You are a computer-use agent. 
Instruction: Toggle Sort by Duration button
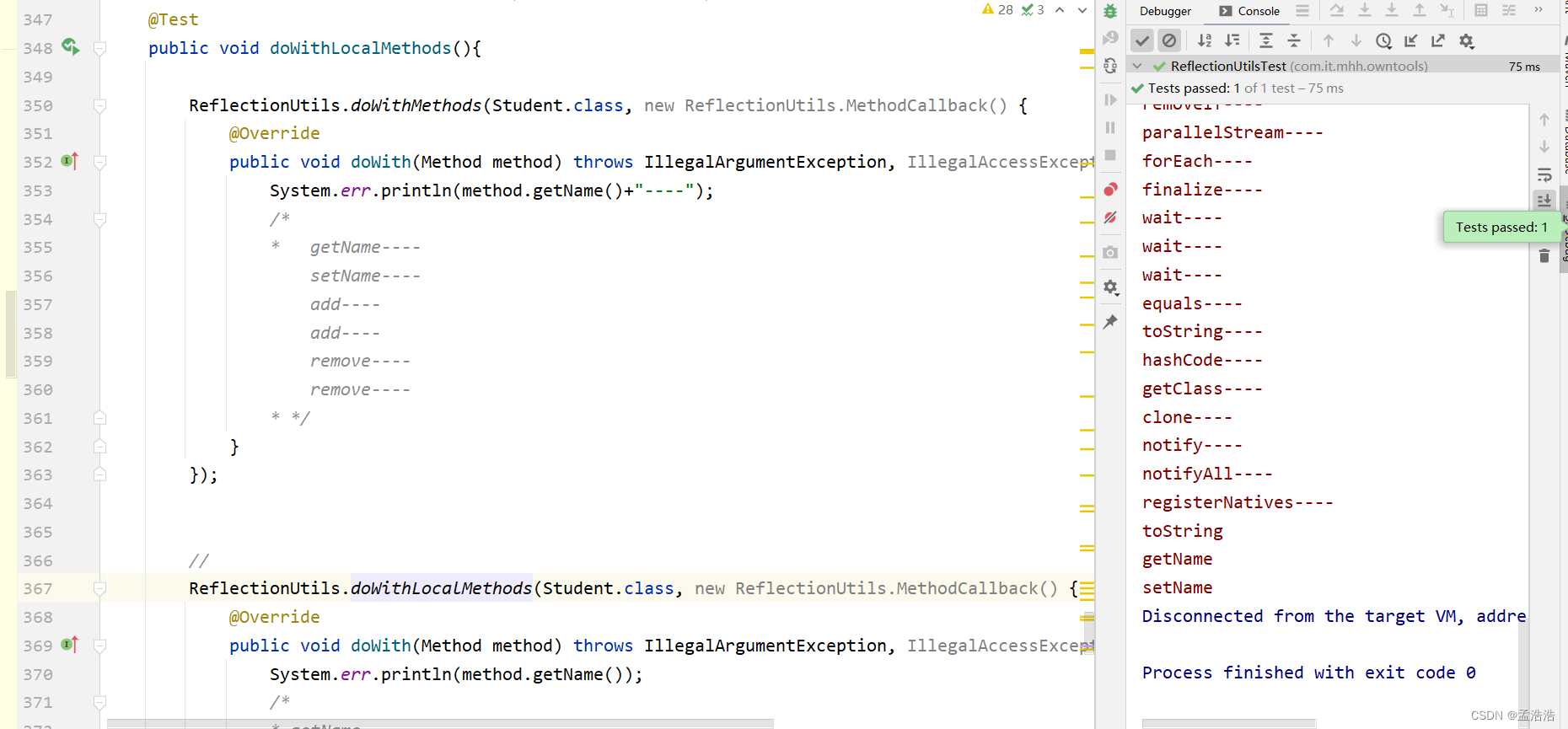point(1232,40)
